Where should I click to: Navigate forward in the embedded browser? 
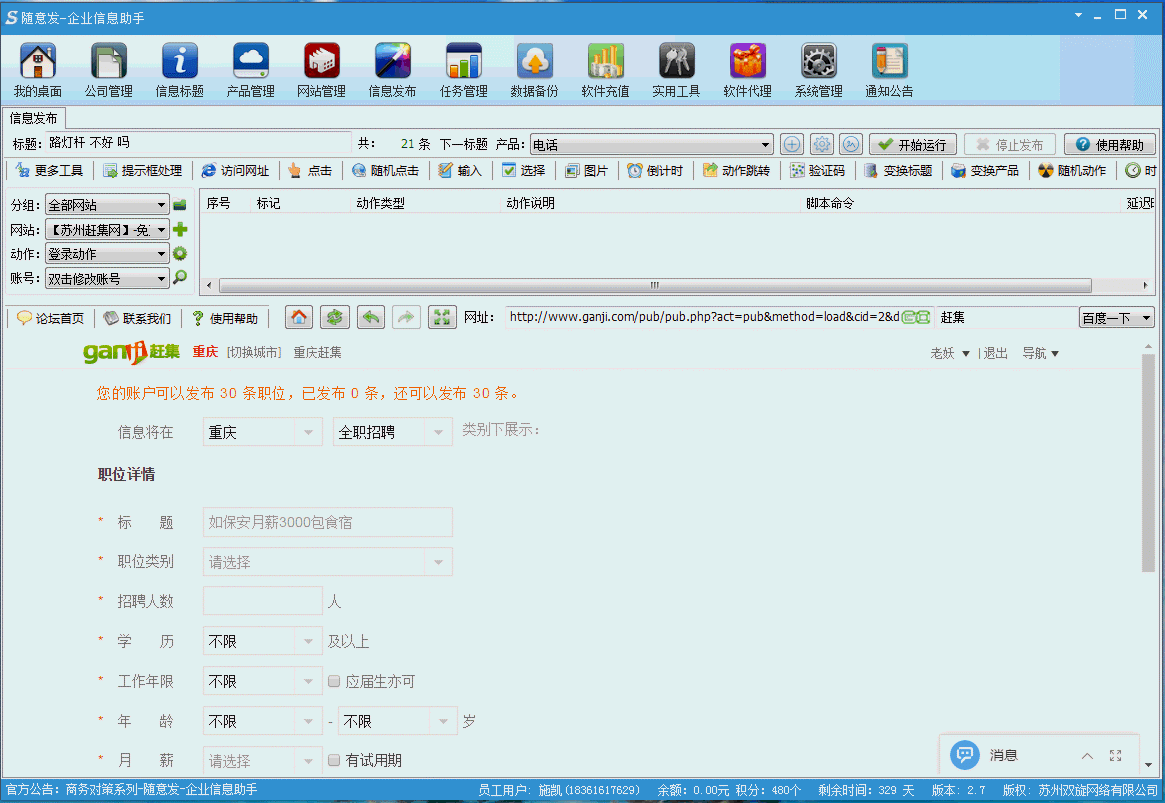point(406,317)
